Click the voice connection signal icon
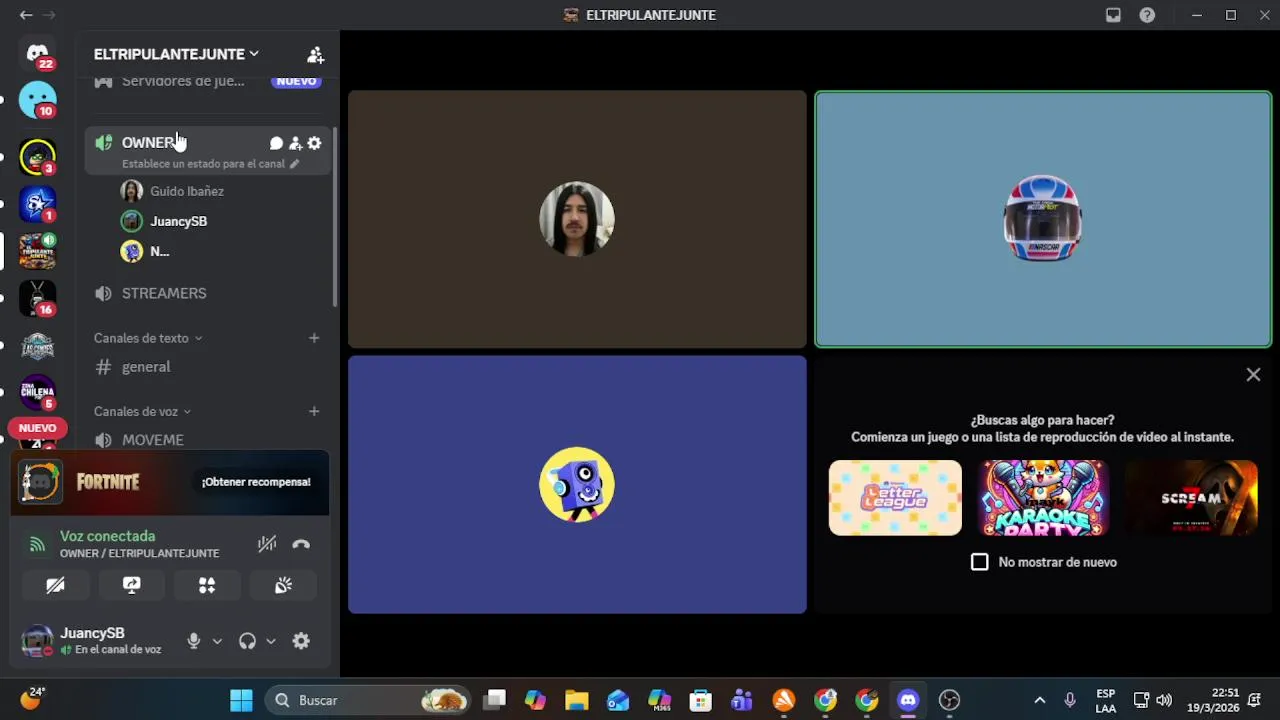This screenshot has width=1280, height=720. click(x=37, y=545)
